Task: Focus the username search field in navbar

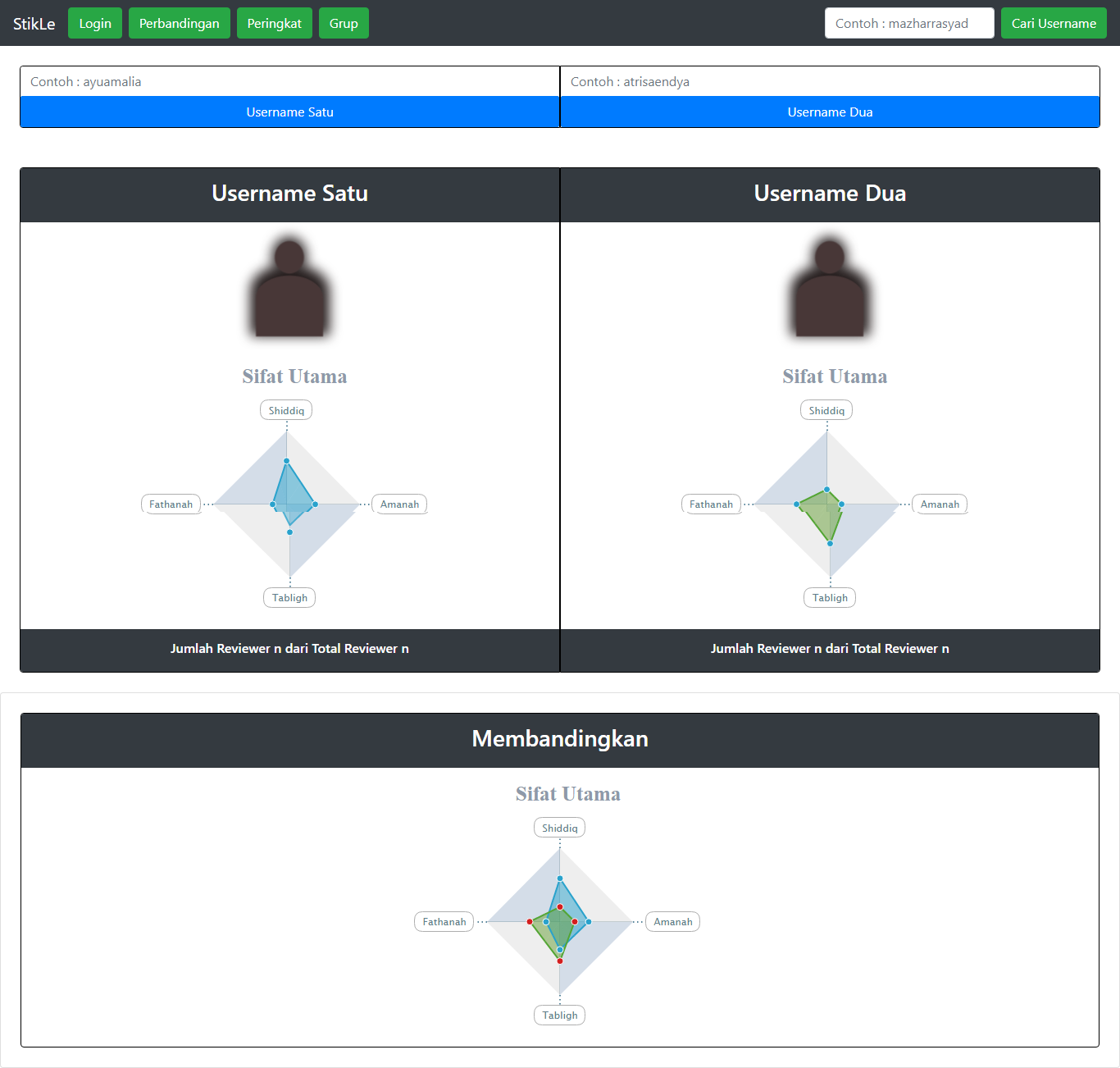Action: (909, 23)
